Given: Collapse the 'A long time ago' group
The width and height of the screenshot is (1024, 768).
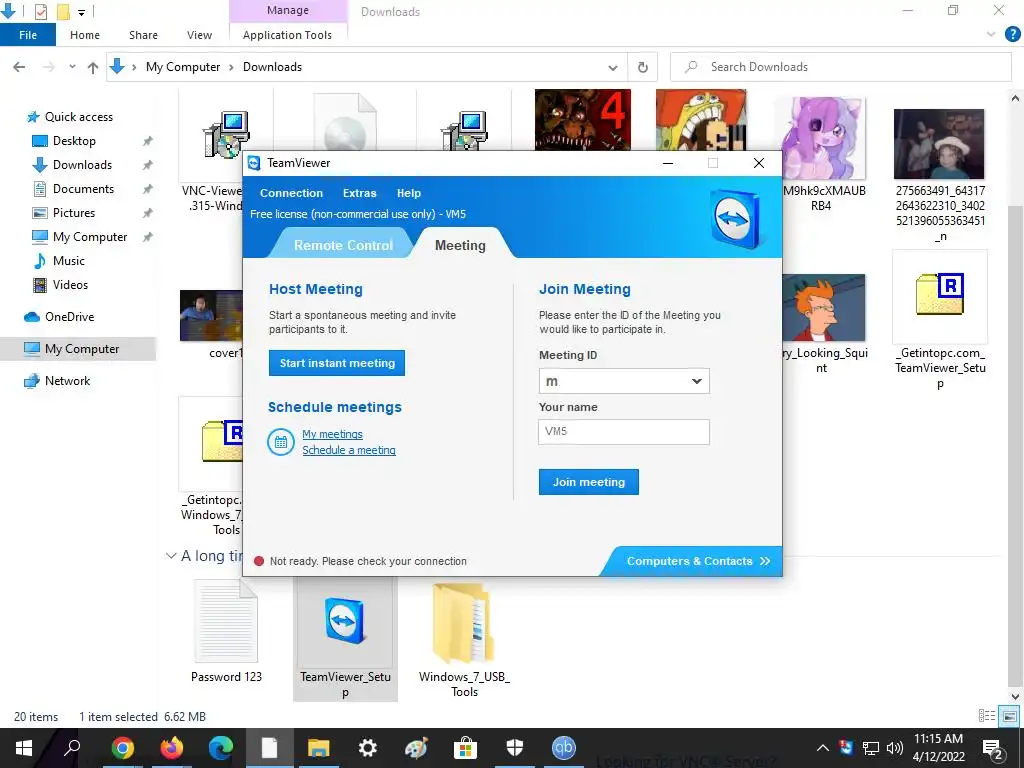Looking at the screenshot, I should (x=171, y=556).
